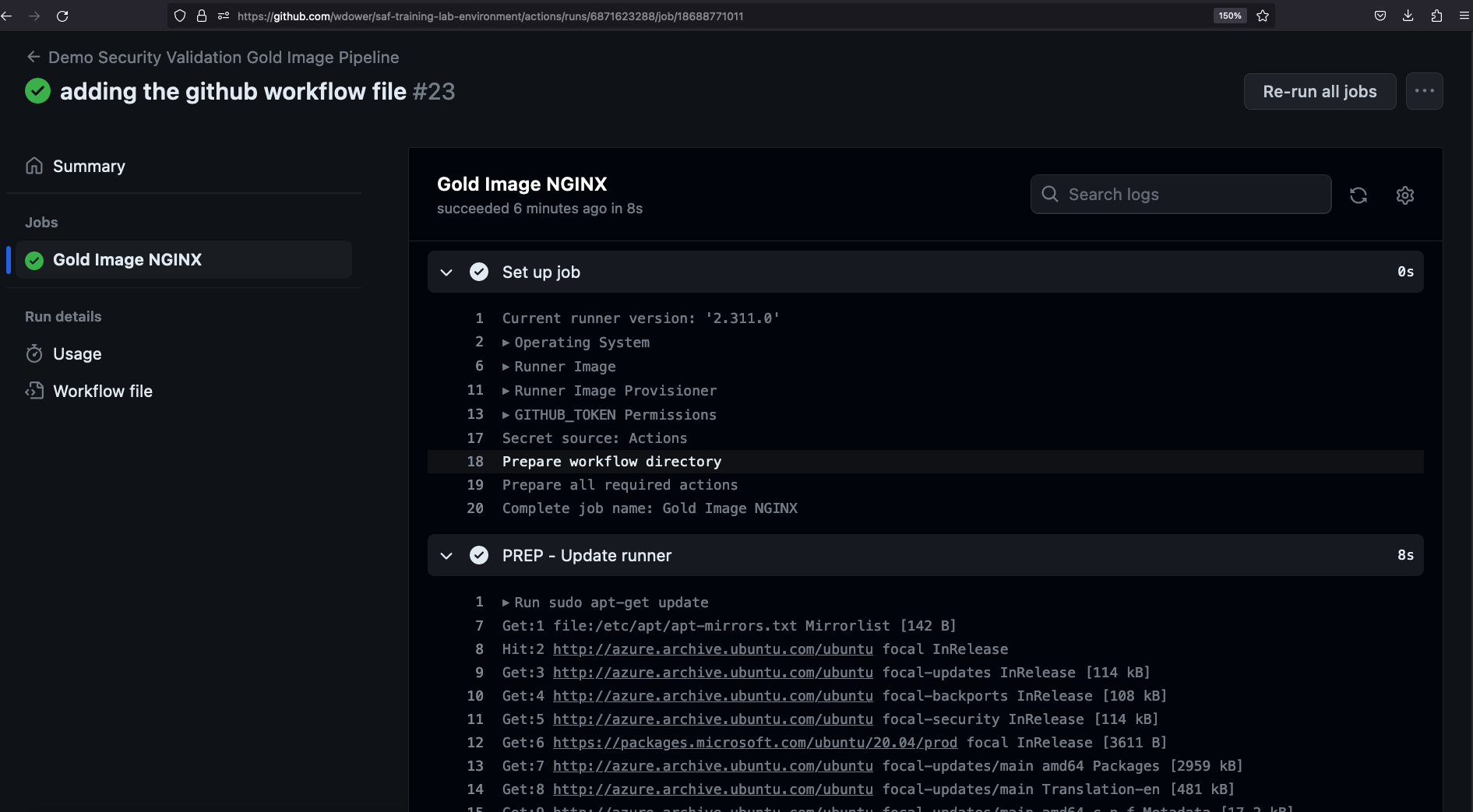Image resolution: width=1473 pixels, height=812 pixels.
Task: Open Usage under Run details
Action: coord(76,353)
